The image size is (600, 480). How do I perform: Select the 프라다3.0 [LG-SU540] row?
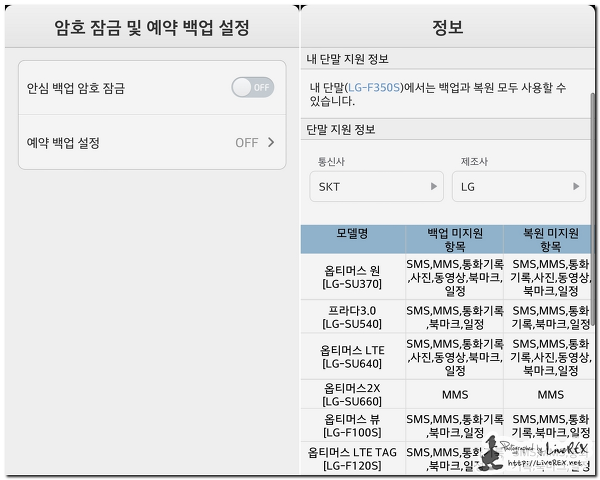tap(447, 317)
